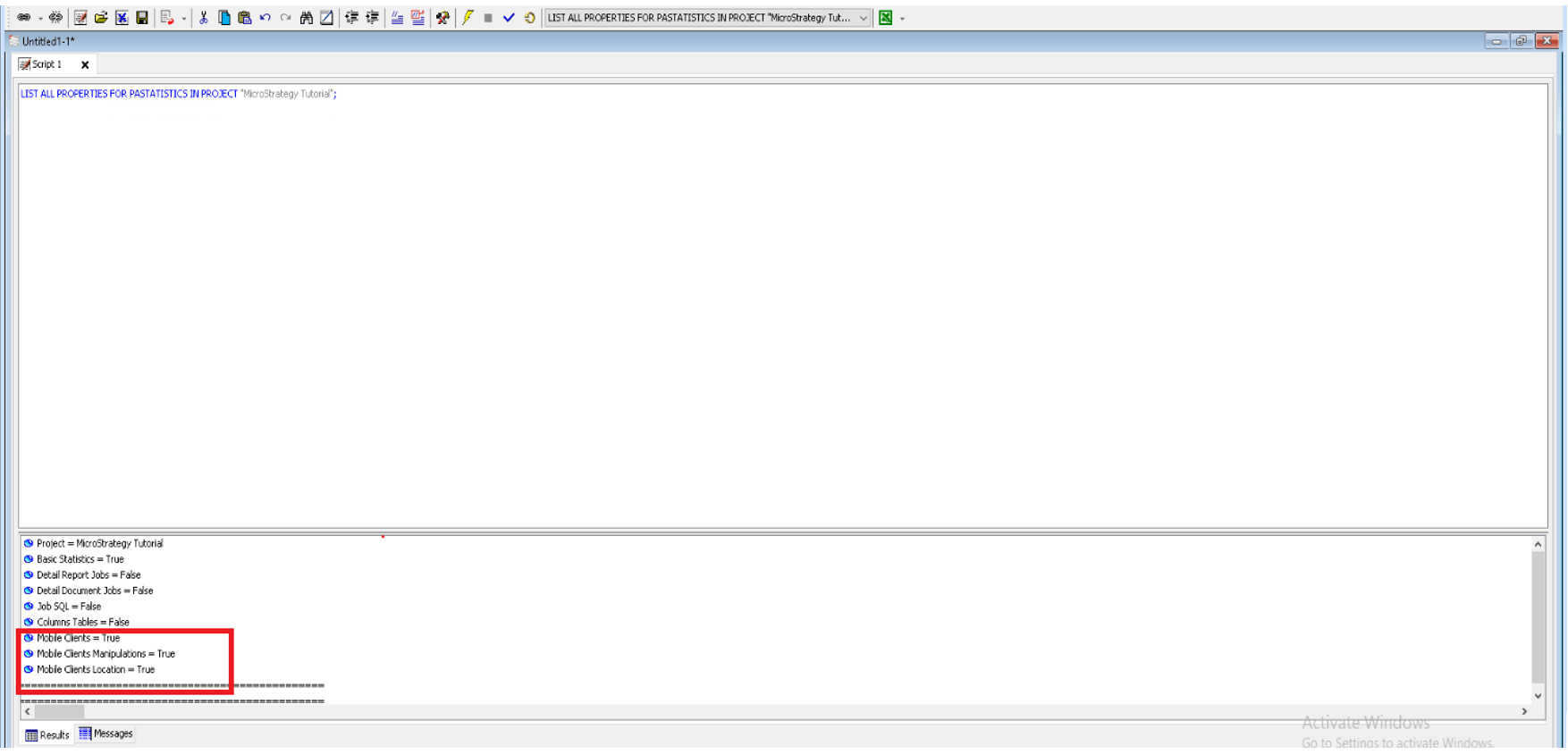Close the Script 1 tab
Screen dimensions: 1568x754
pos(85,65)
